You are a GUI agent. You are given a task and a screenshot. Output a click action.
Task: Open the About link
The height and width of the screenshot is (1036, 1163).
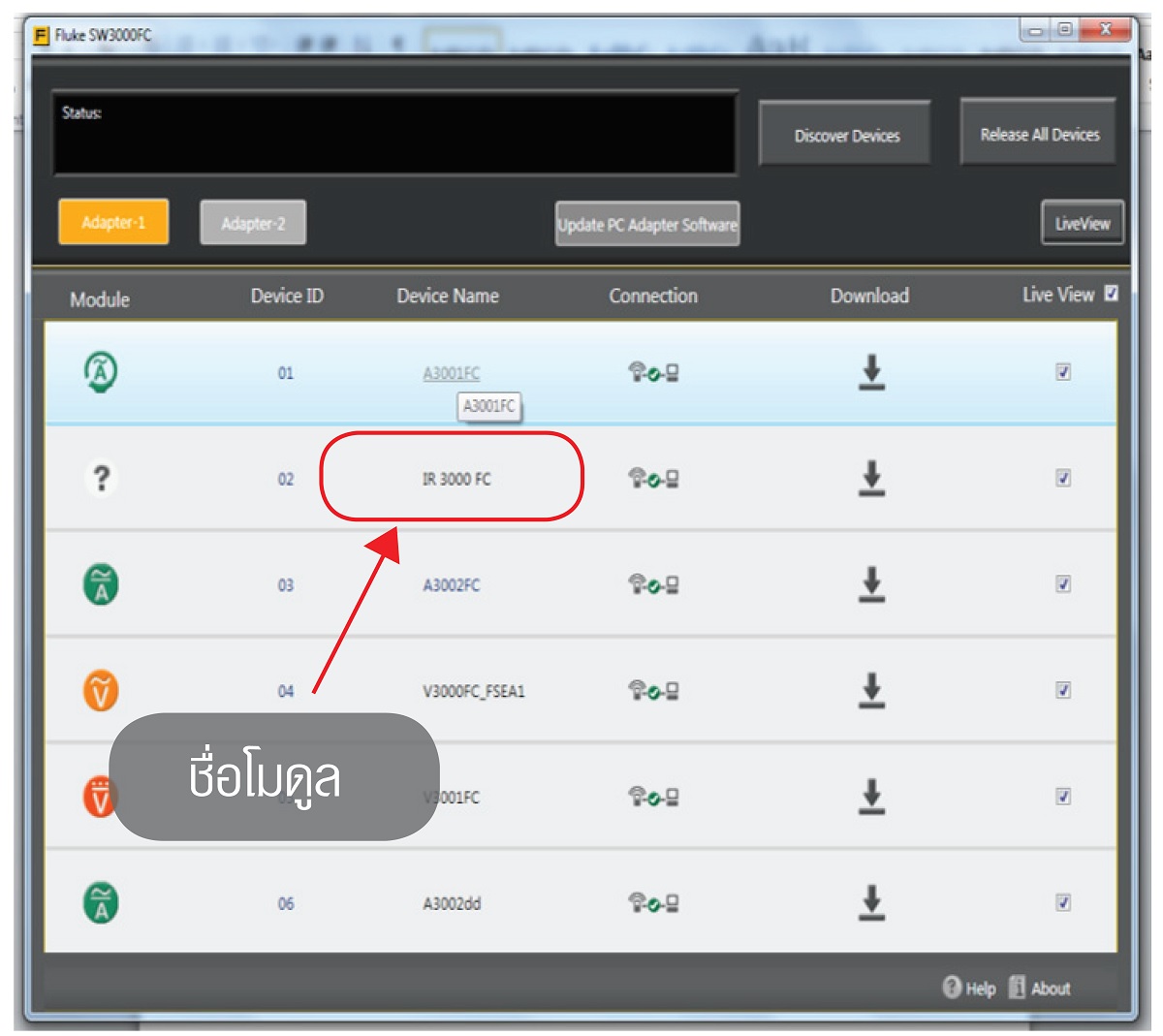pos(1040,988)
